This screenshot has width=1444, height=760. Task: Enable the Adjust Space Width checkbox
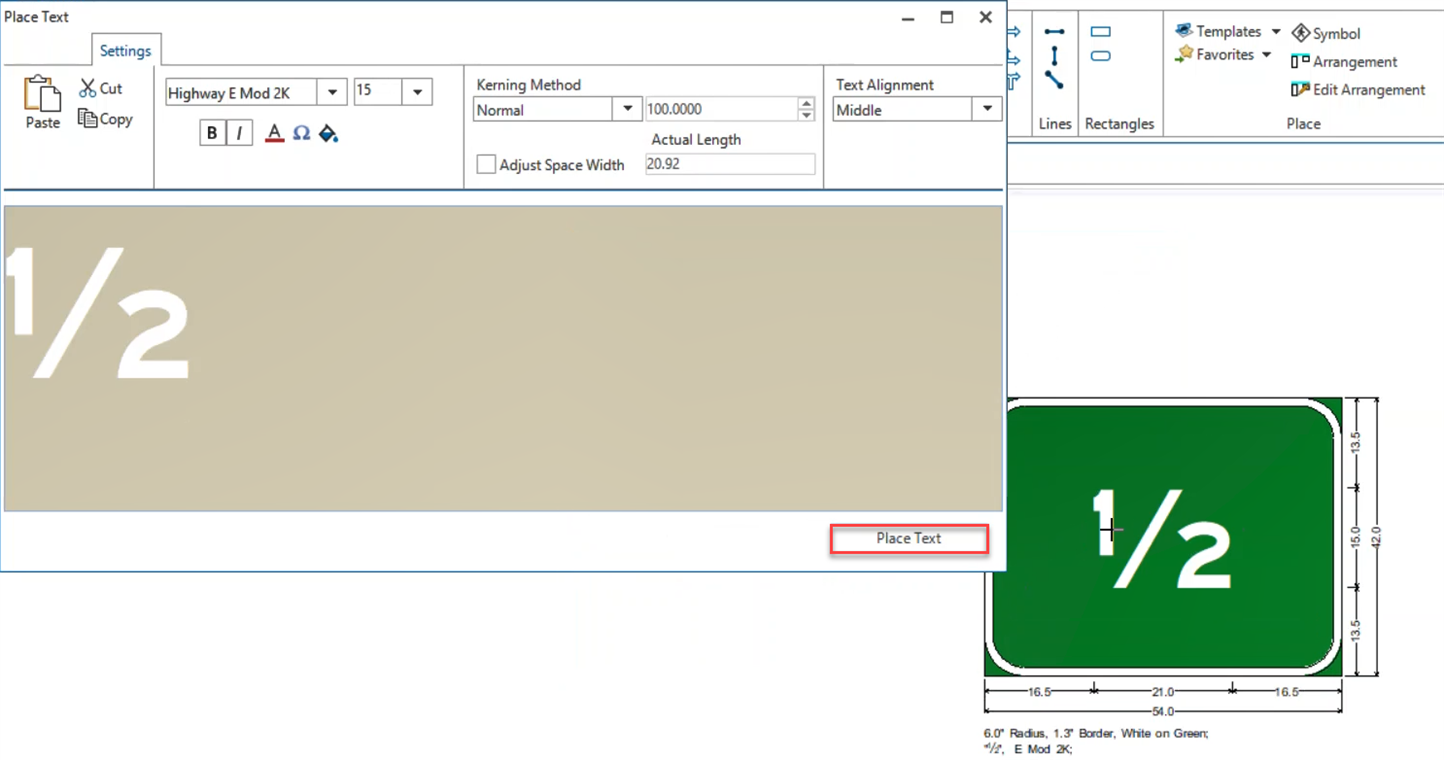pos(486,165)
